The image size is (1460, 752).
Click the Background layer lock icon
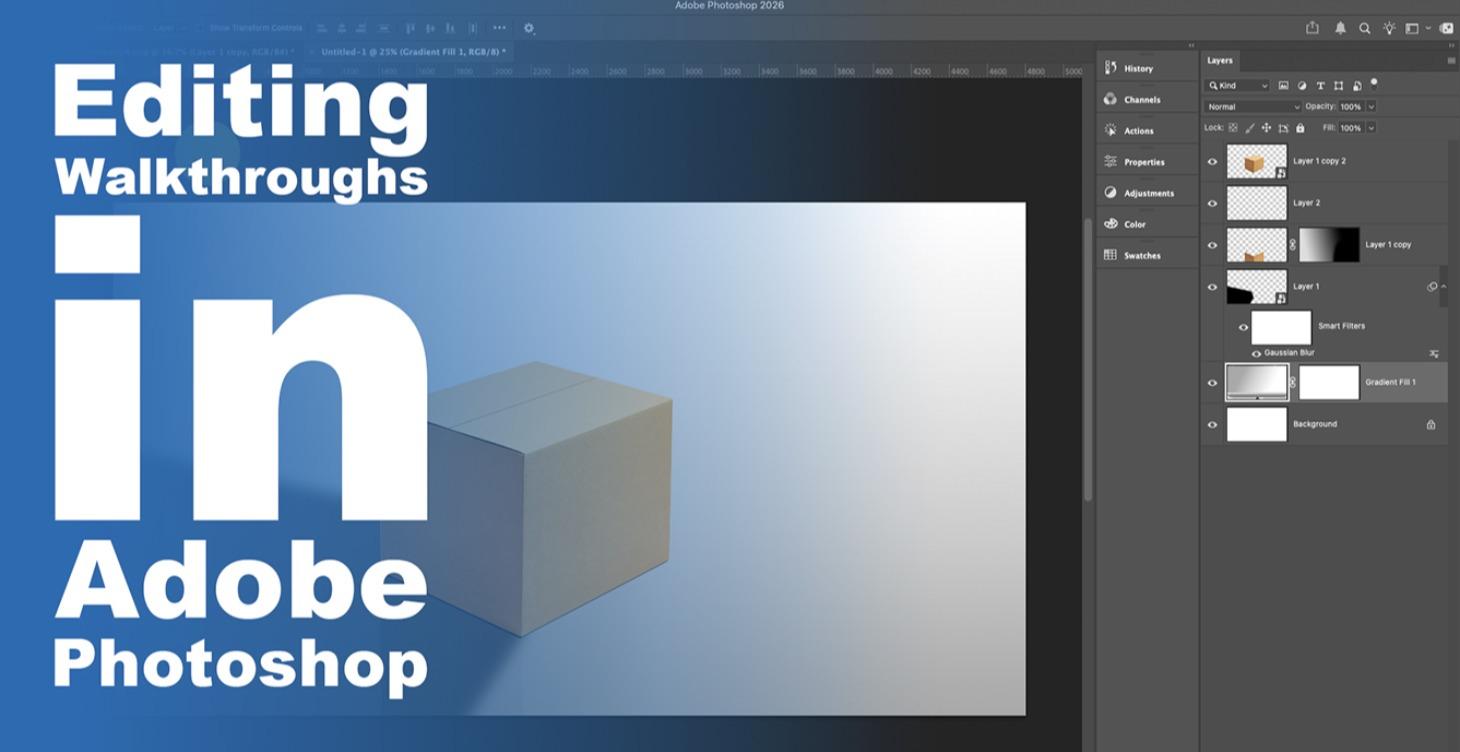(x=1431, y=425)
